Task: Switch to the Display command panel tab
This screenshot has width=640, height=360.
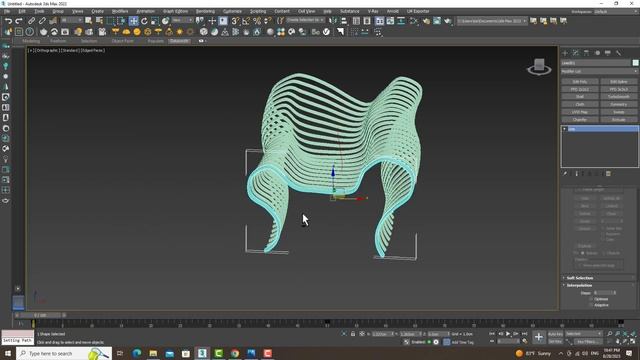Action: [x=608, y=53]
